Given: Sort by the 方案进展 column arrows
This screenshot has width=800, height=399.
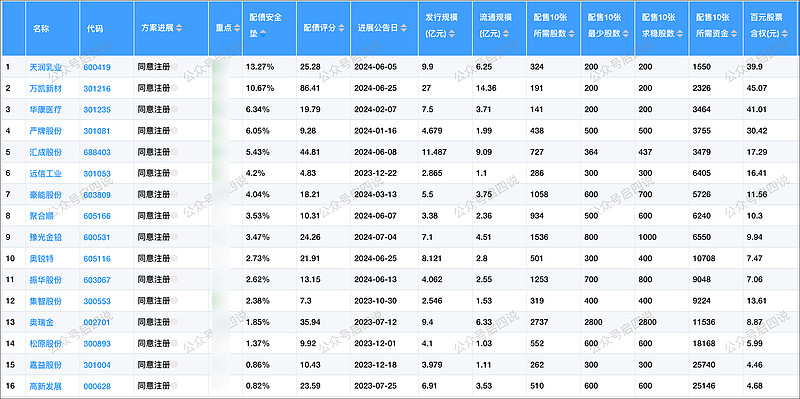Looking at the screenshot, I should pos(179,28).
